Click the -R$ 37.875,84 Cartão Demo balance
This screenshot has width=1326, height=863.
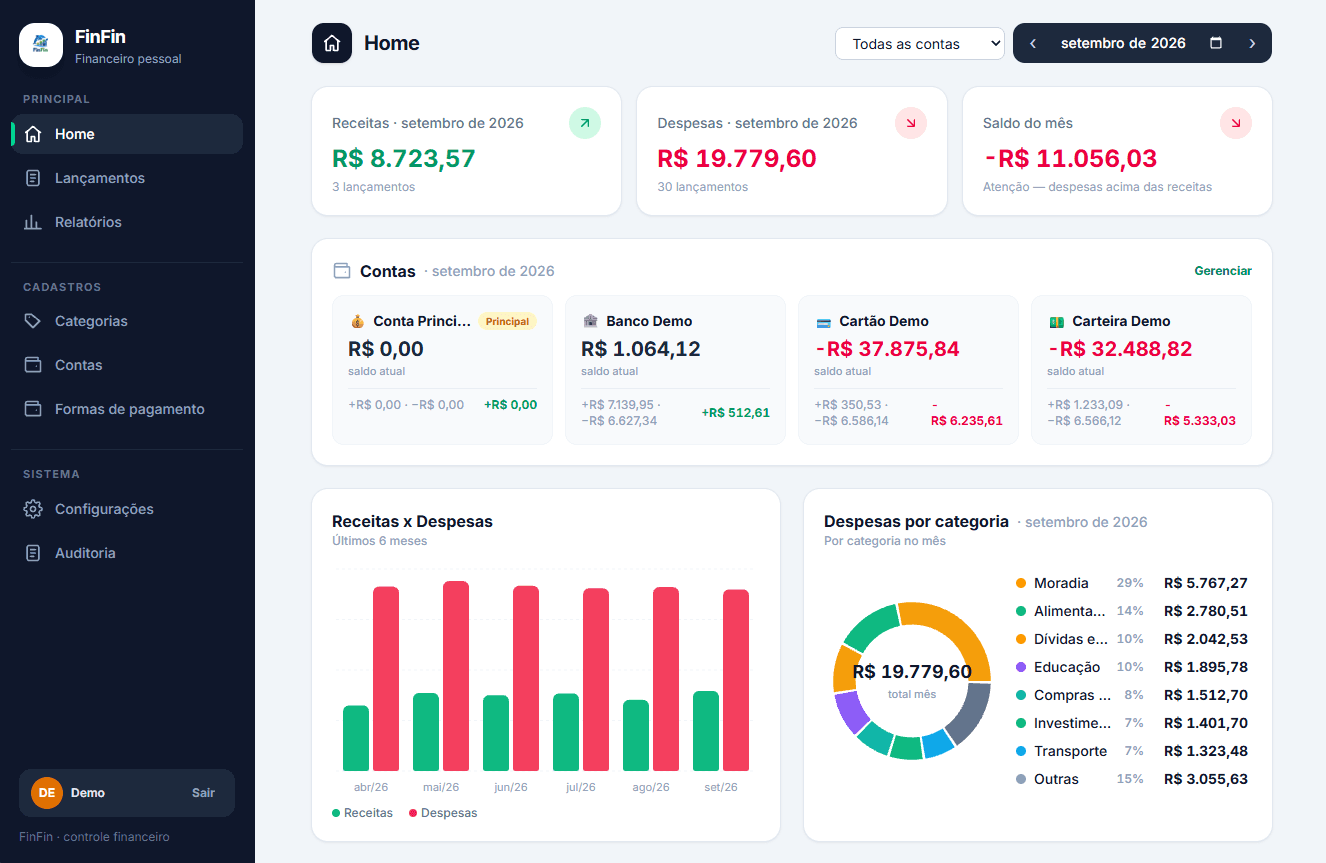[887, 349]
